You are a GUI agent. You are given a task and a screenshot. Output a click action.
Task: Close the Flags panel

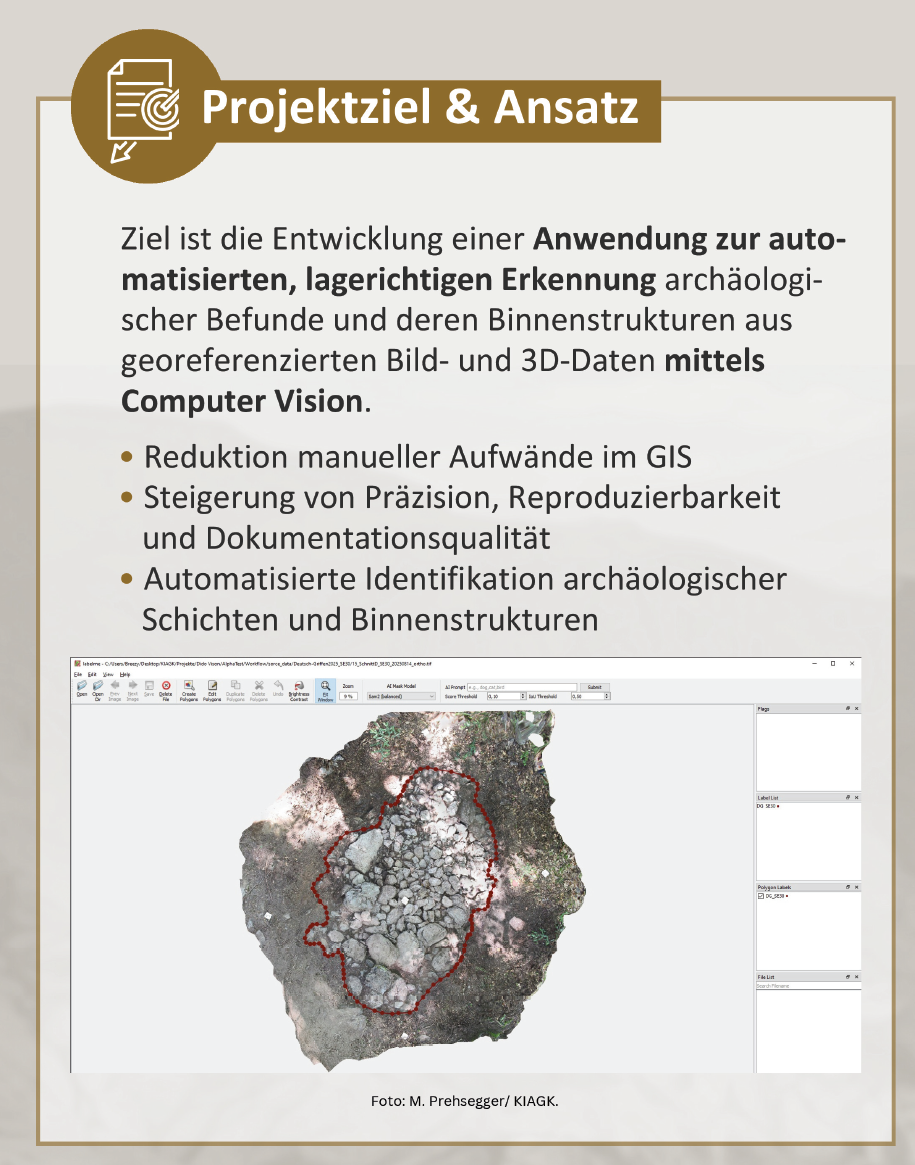point(856,709)
